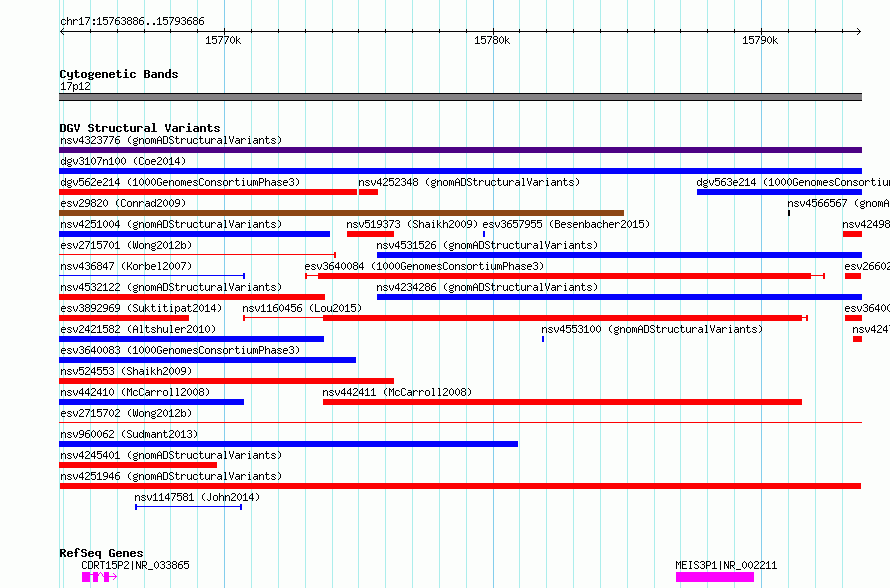Click the nsv4251004 blue variant bar

(x=194, y=234)
